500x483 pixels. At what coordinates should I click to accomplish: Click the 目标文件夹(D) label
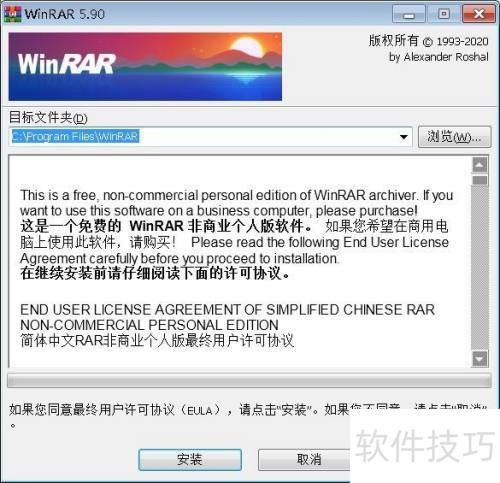tap(48, 117)
